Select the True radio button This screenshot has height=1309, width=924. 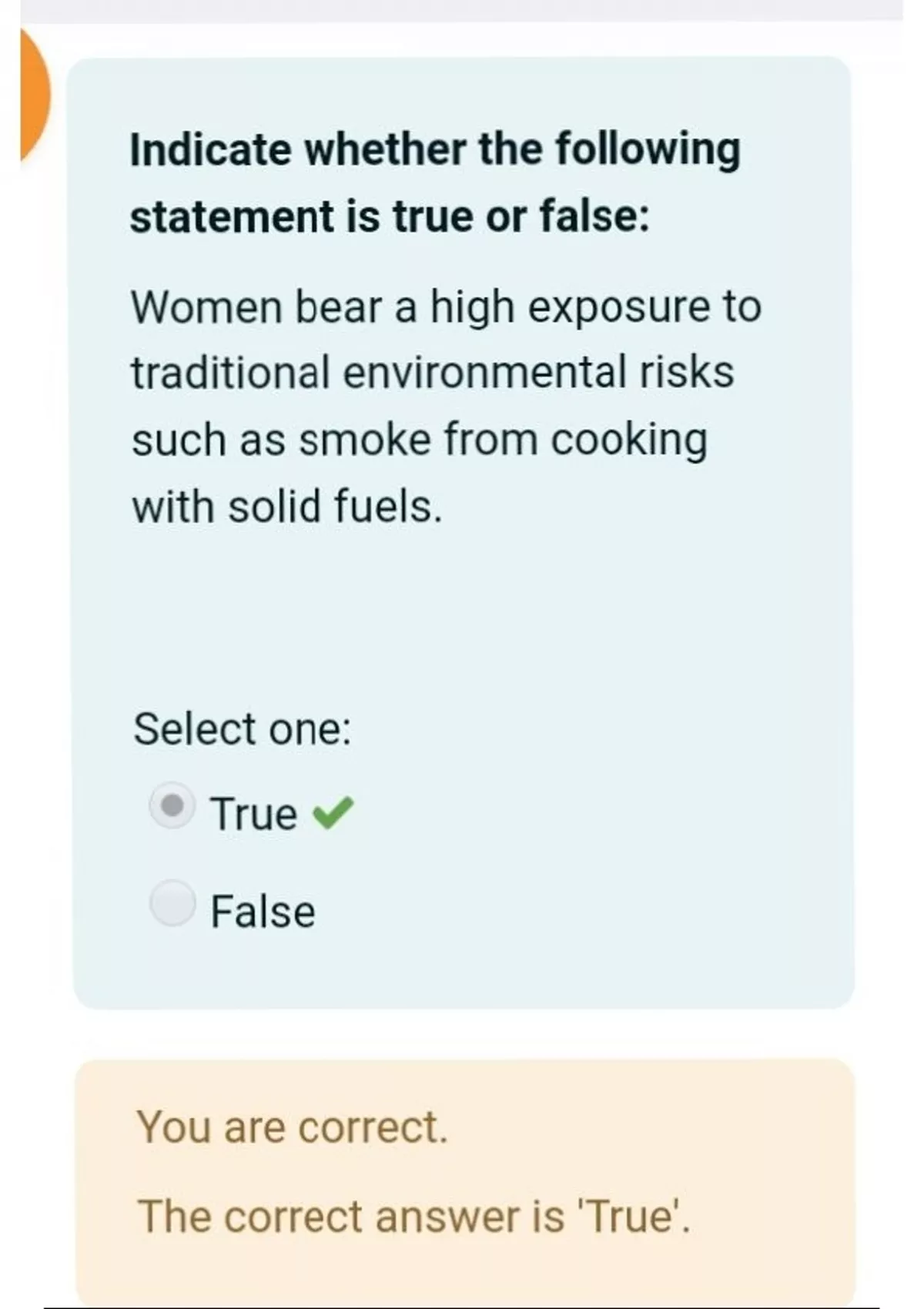[172, 806]
